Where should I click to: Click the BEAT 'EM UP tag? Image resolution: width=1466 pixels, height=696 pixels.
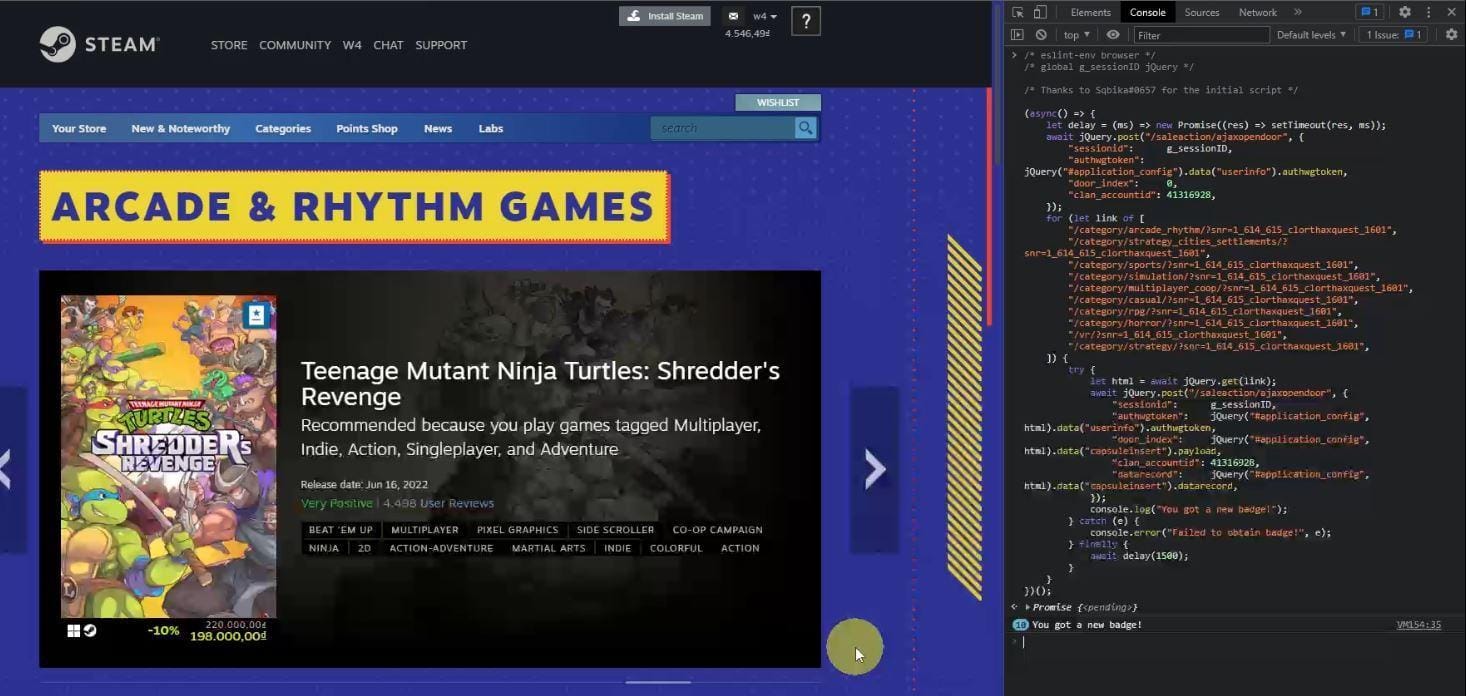(x=341, y=530)
